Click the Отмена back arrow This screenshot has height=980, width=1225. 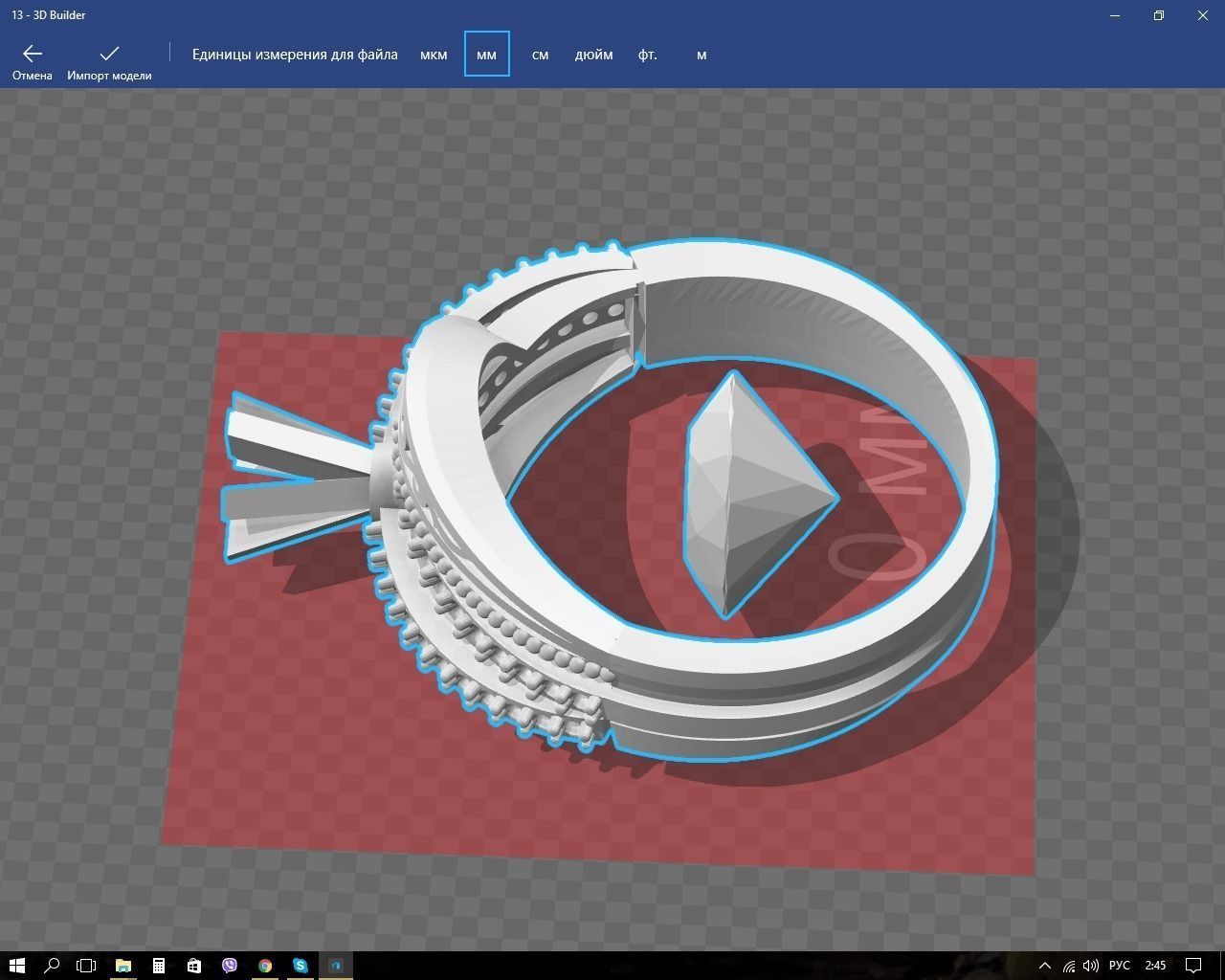(33, 55)
